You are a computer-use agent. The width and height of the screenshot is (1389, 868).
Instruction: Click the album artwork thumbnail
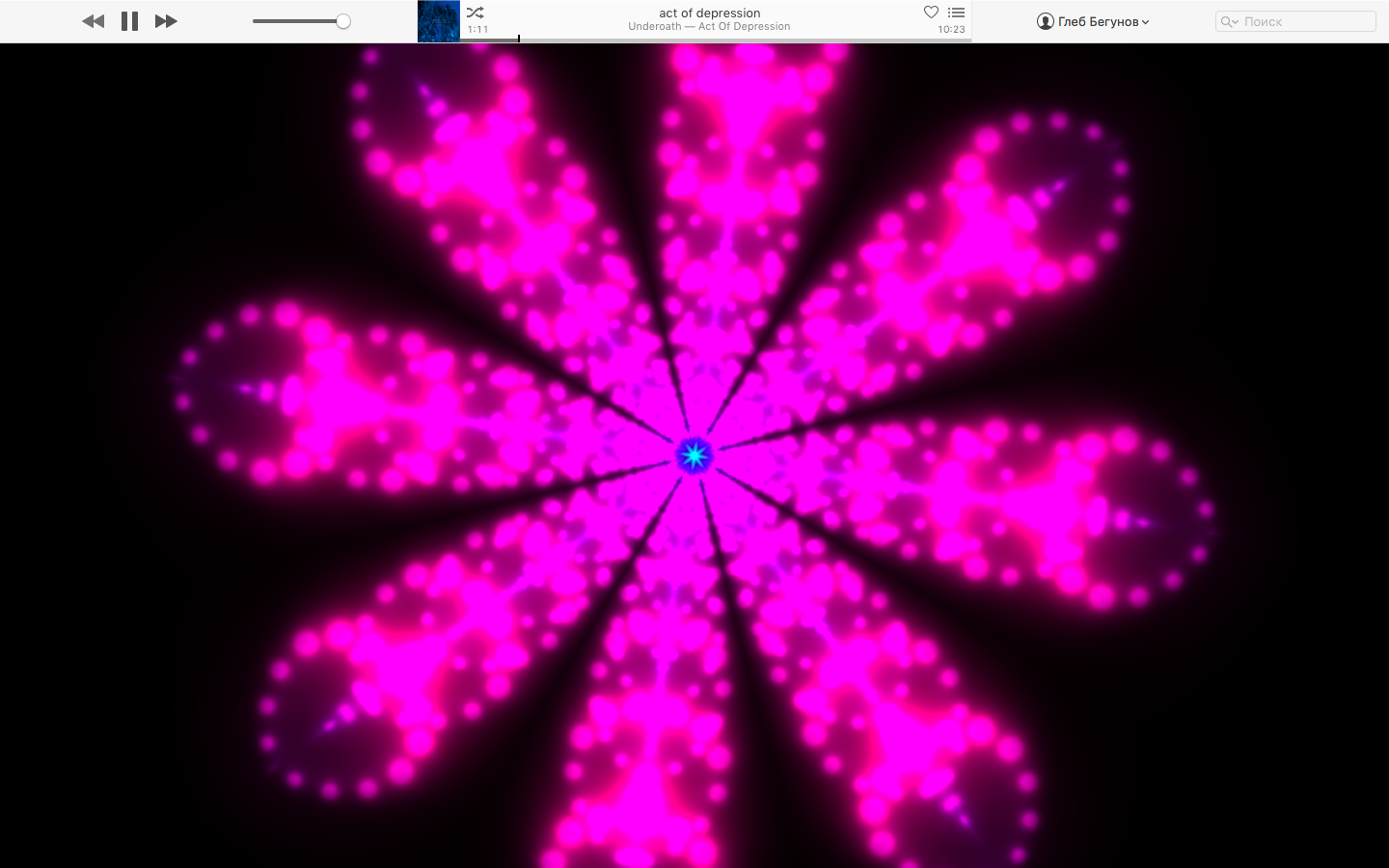pyautogui.click(x=438, y=21)
